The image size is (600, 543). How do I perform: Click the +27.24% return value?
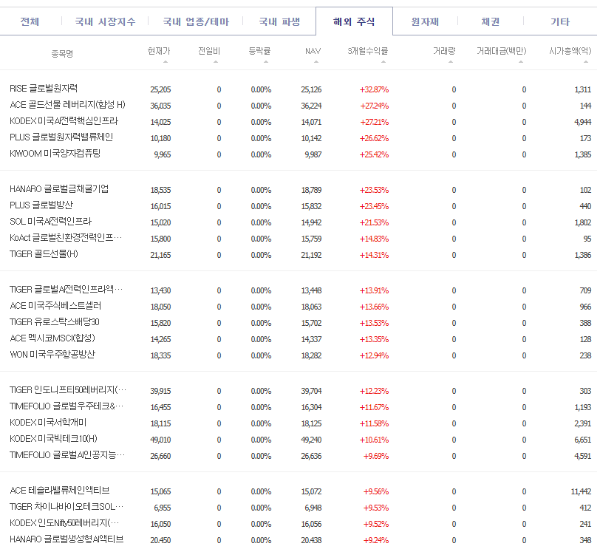[374, 106]
